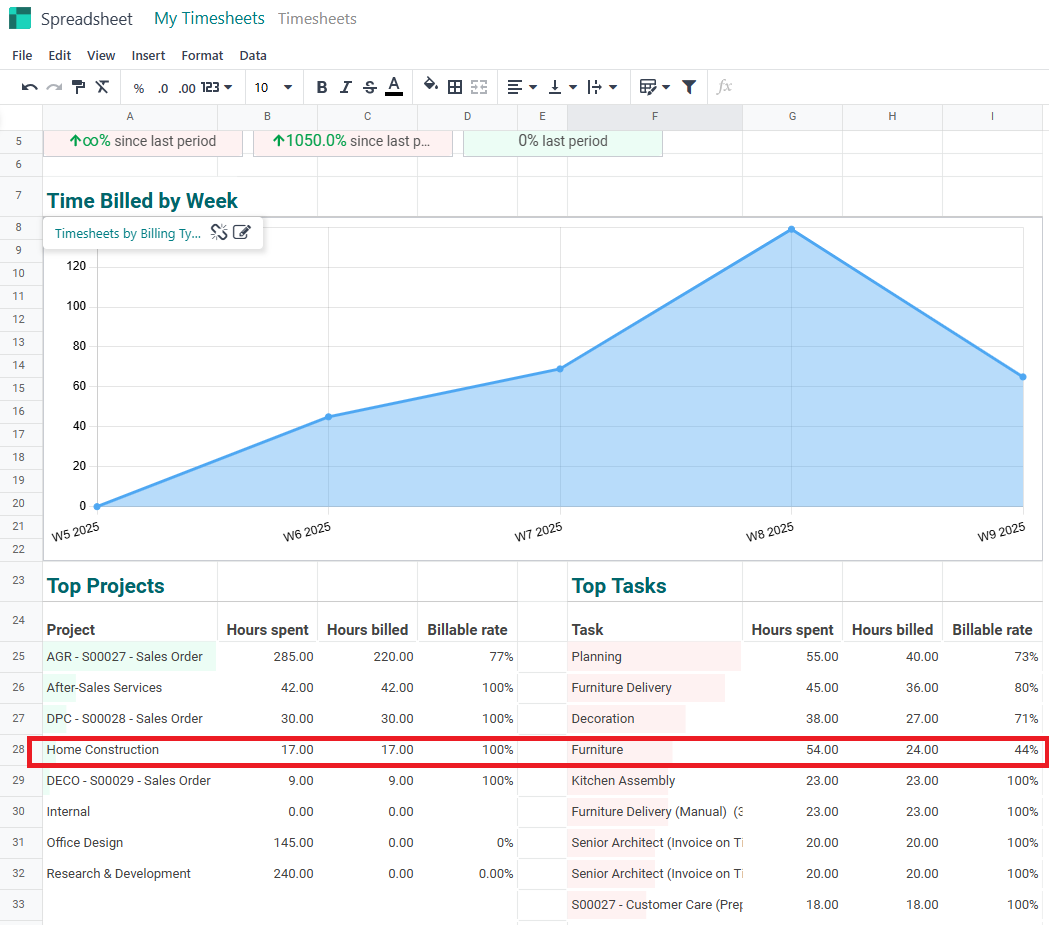The image size is (1049, 925).
Task: Click the W8 2025 chart data point
Action: [791, 229]
